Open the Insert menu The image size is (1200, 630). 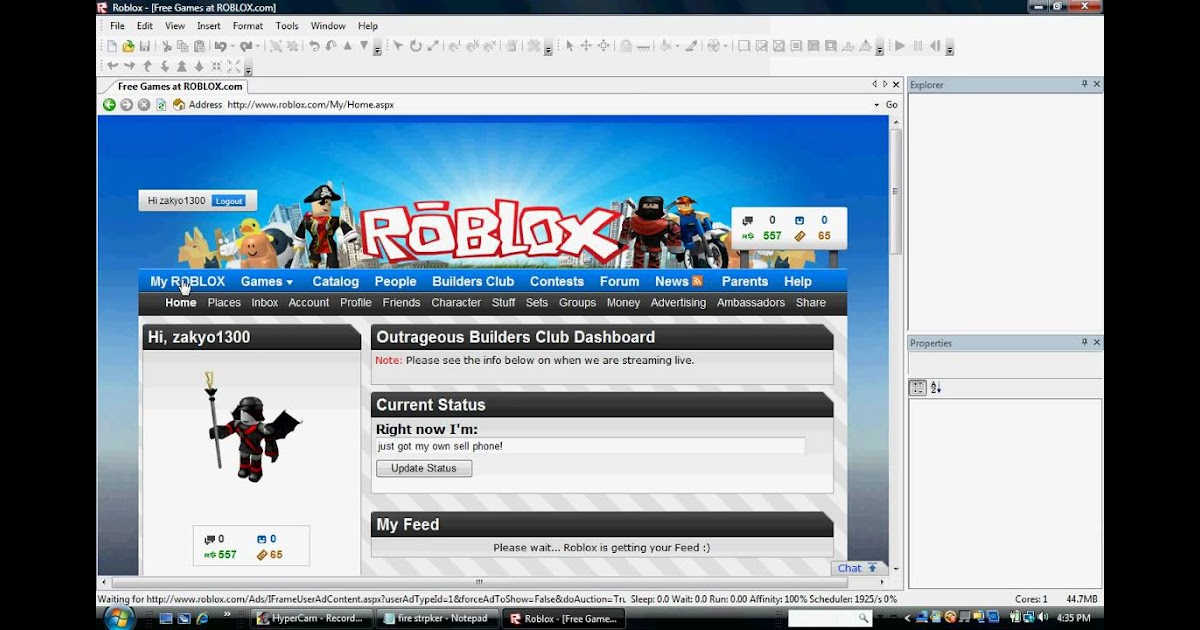tap(209, 26)
